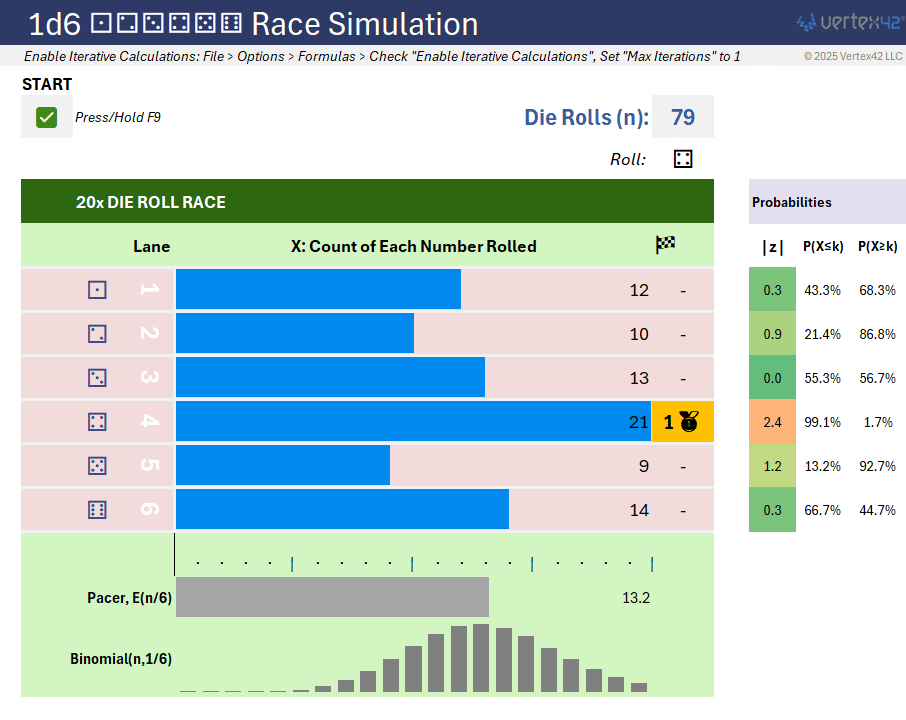The image size is (906, 720).
Task: Click the lane 4 die face icon
Action: point(97,422)
